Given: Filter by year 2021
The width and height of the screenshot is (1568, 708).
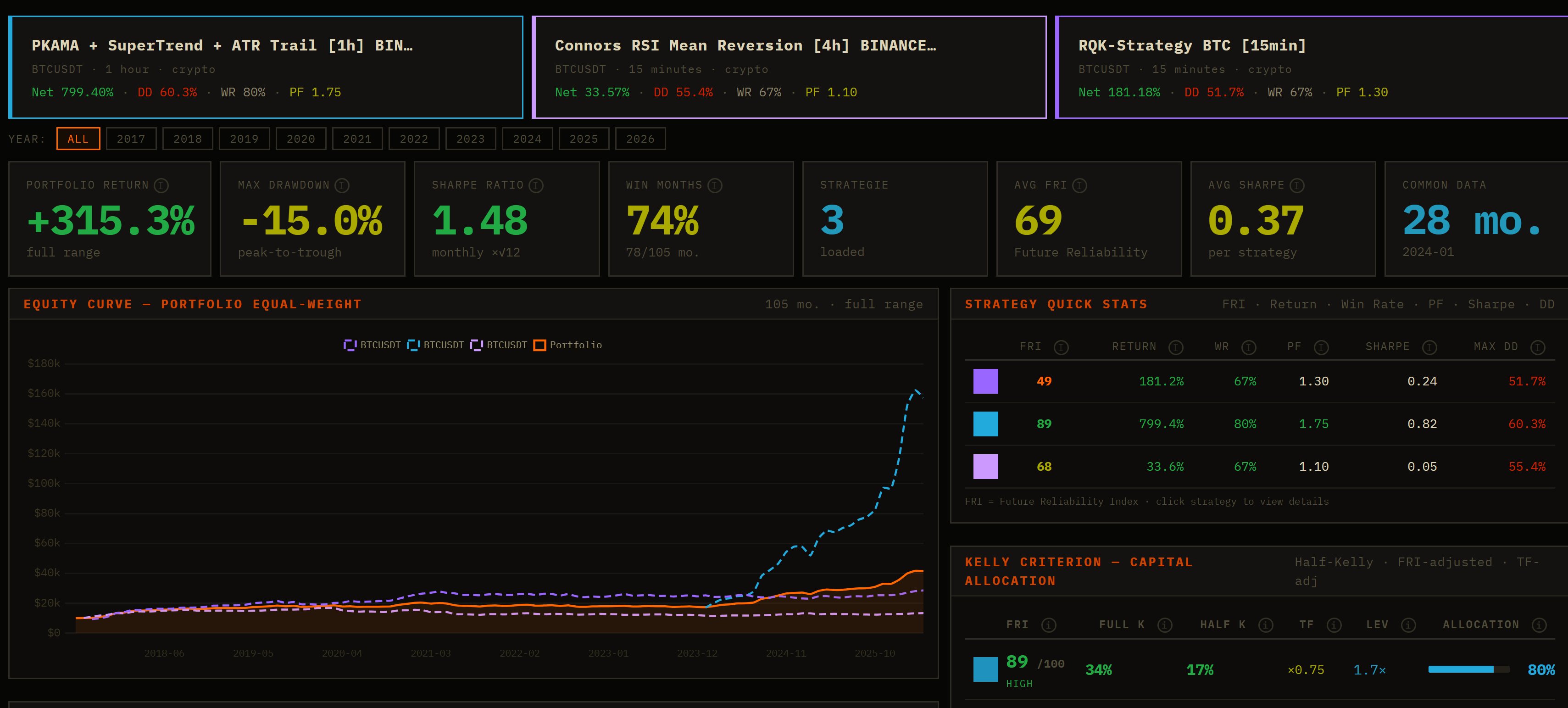Looking at the screenshot, I should tap(357, 139).
